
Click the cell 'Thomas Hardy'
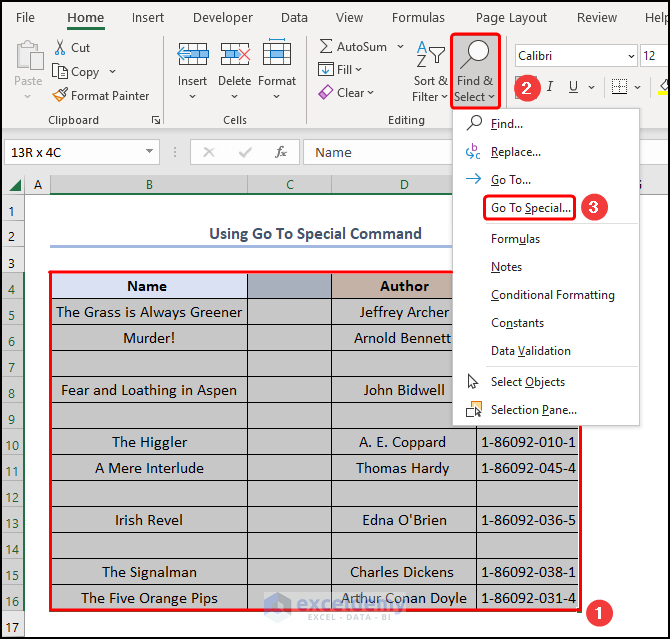(x=403, y=468)
